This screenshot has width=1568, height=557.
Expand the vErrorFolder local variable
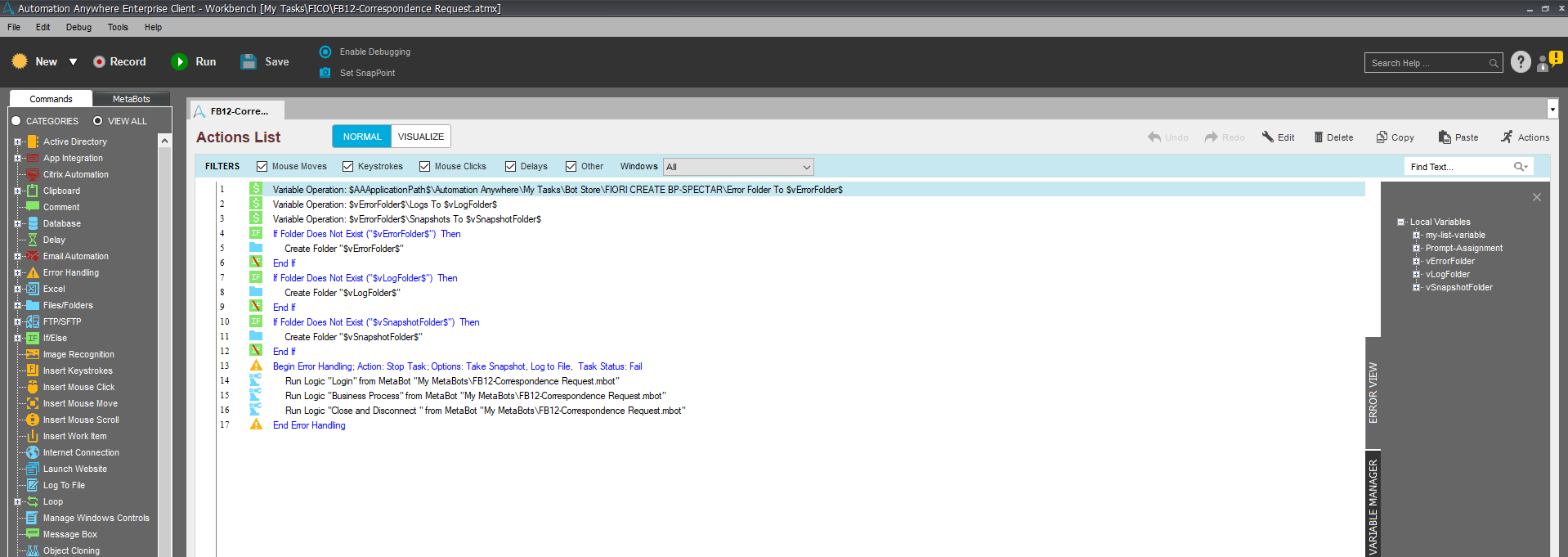coord(1417,261)
